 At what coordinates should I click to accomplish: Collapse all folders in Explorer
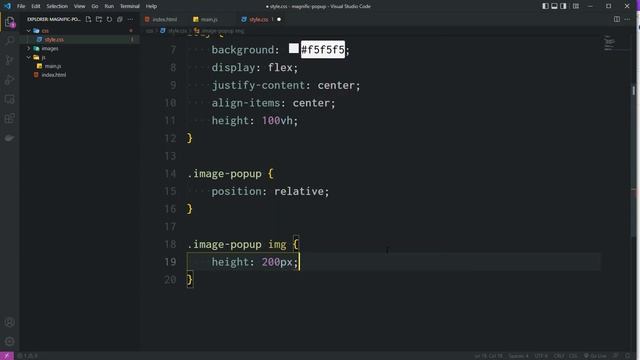120,19
